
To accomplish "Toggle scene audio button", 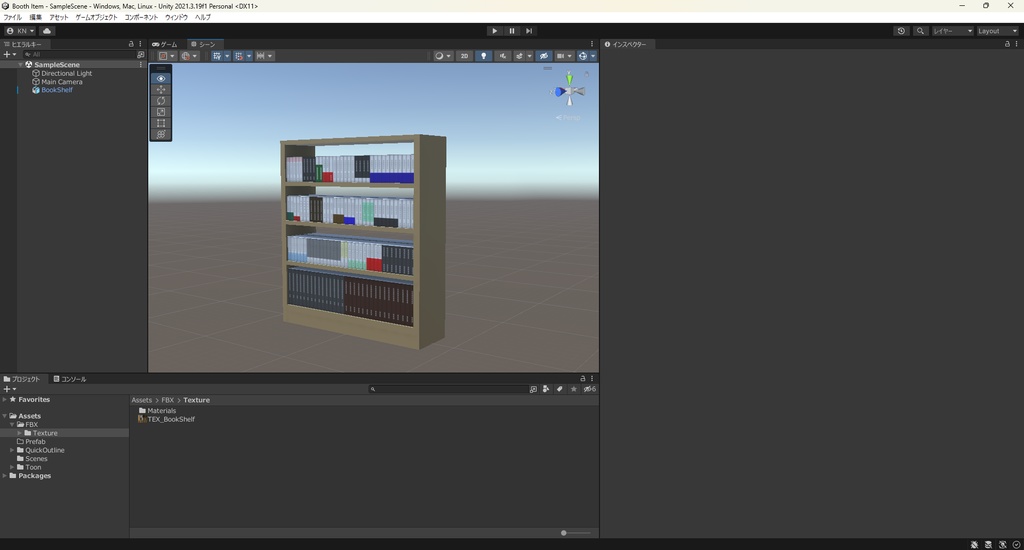I will (x=502, y=56).
